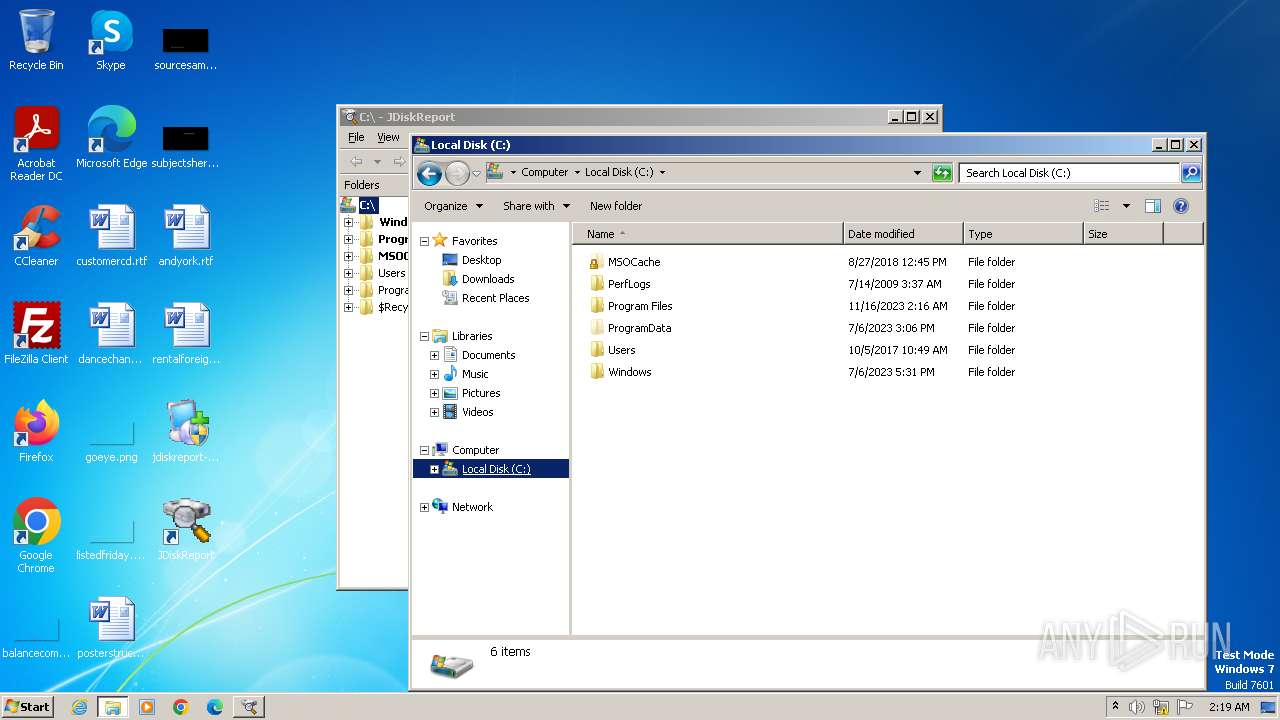The height and width of the screenshot is (720, 1280).
Task: Open File menu in JDiskReport
Action: 356,137
